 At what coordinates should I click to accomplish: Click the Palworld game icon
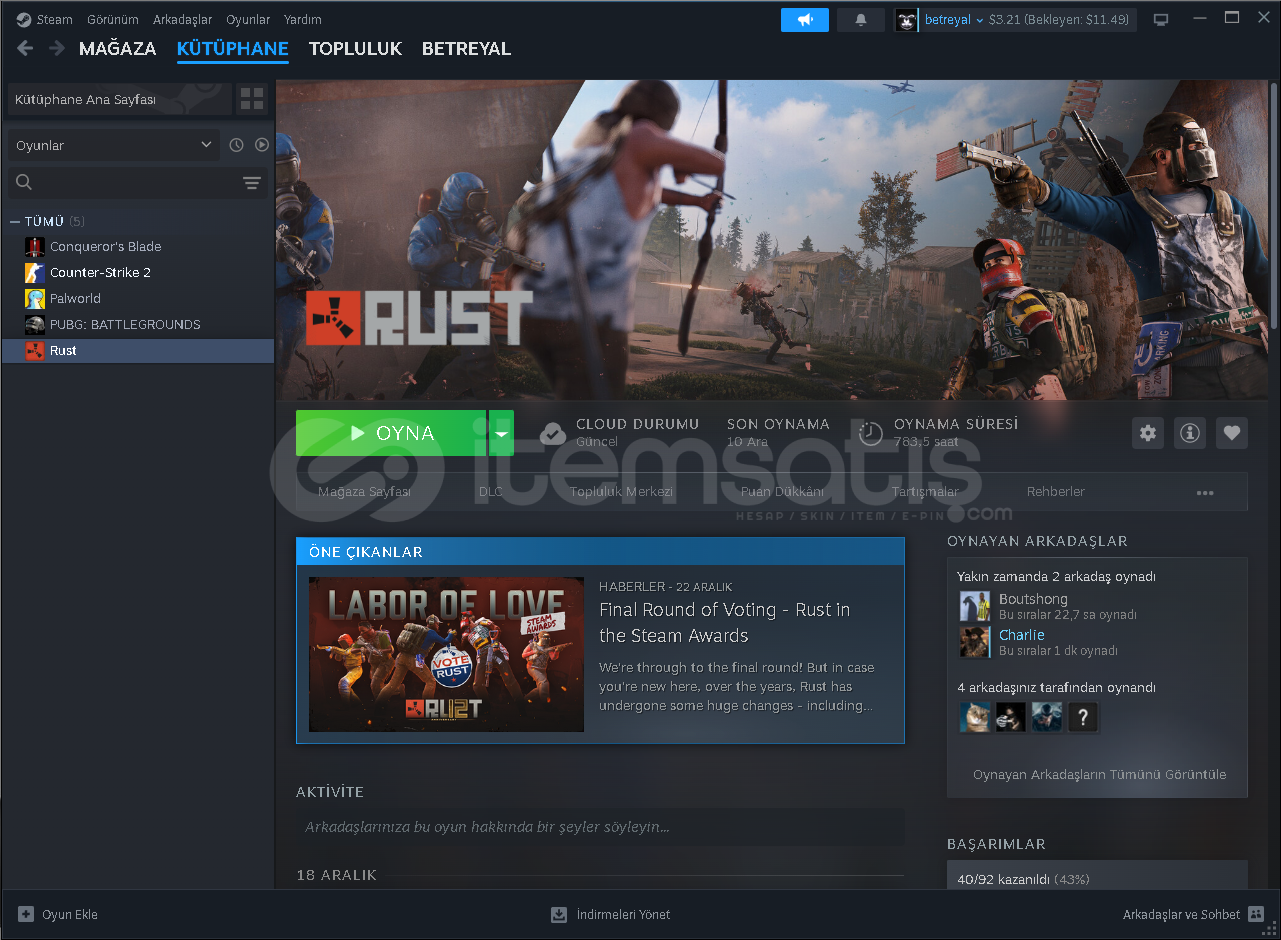pos(35,298)
